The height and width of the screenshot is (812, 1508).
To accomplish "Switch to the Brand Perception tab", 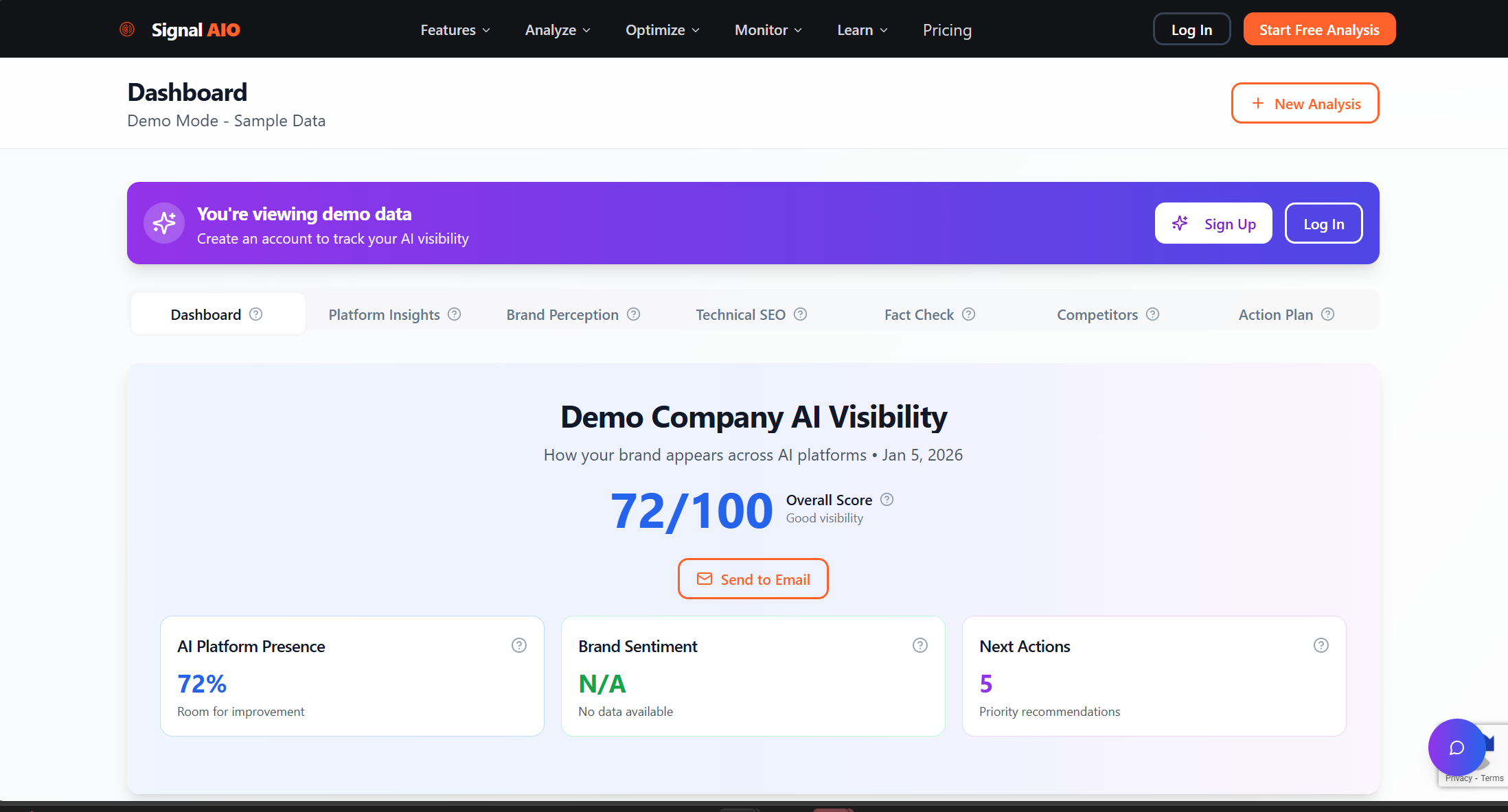I will click(562, 315).
